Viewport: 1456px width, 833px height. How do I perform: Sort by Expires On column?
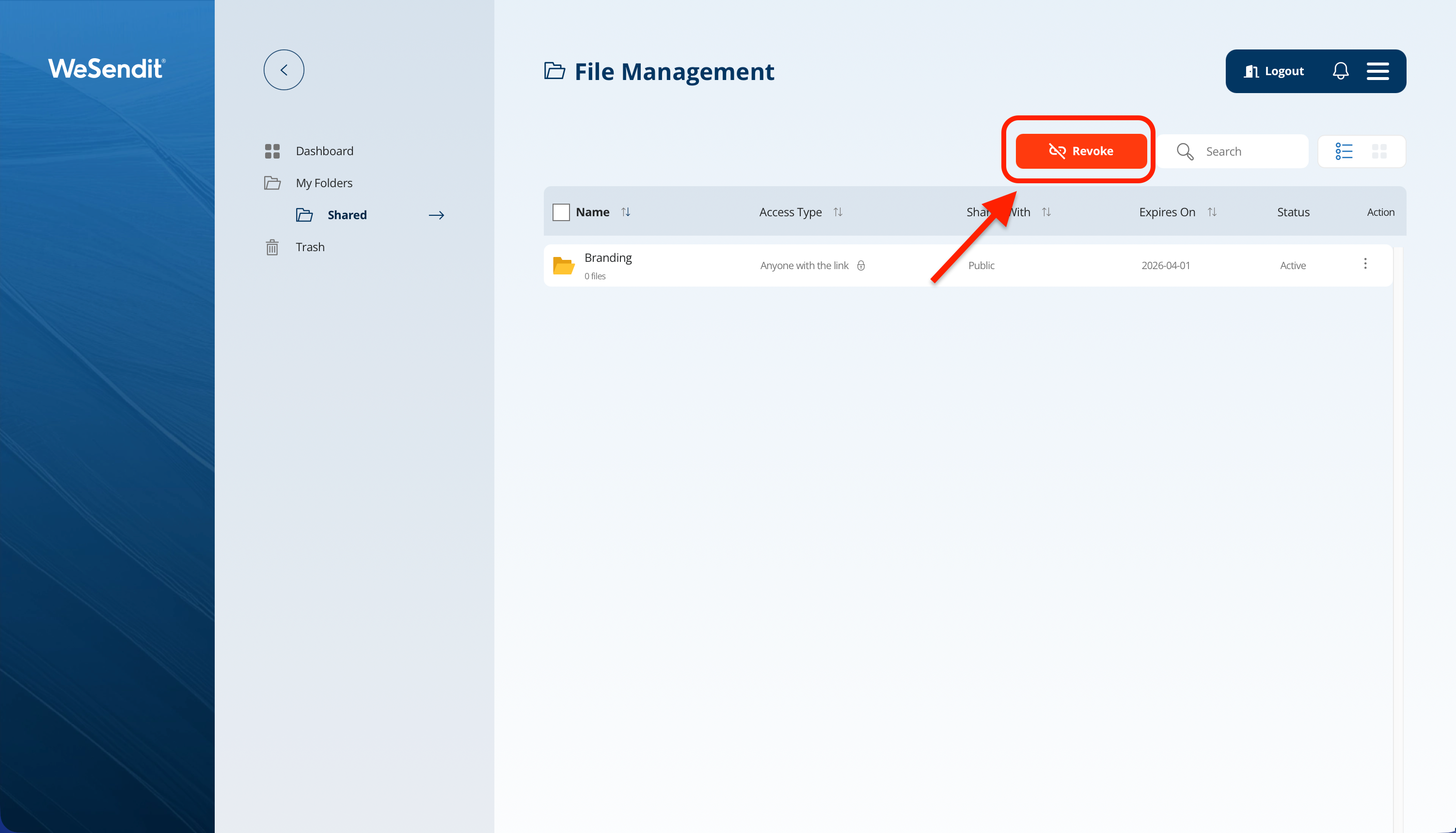click(x=1211, y=212)
